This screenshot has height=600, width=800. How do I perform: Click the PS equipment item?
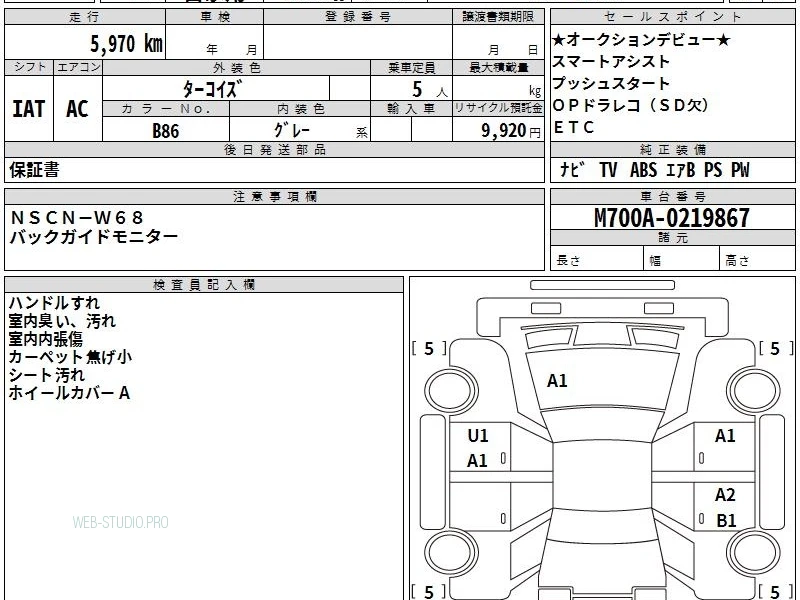pos(713,170)
